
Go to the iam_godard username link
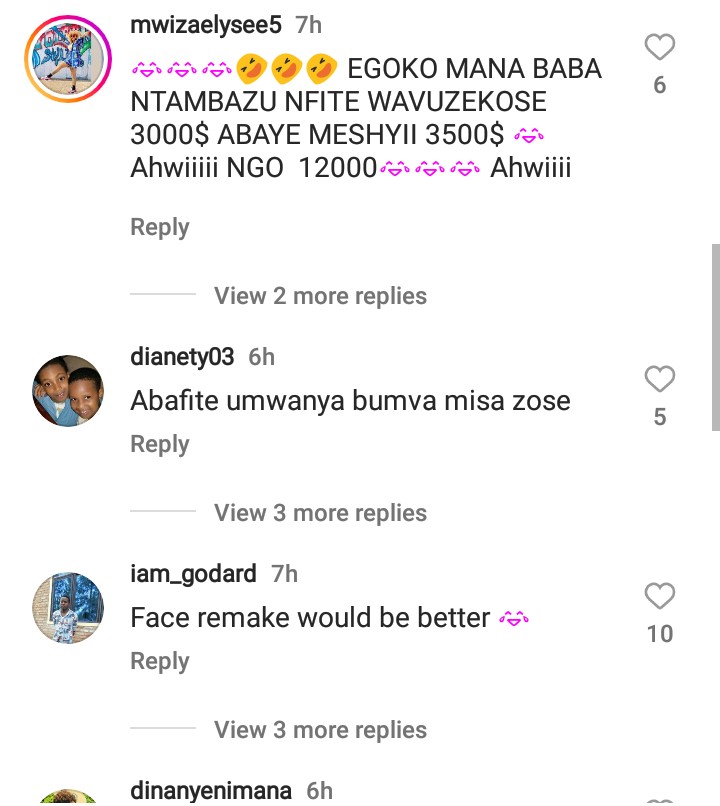[x=193, y=574]
